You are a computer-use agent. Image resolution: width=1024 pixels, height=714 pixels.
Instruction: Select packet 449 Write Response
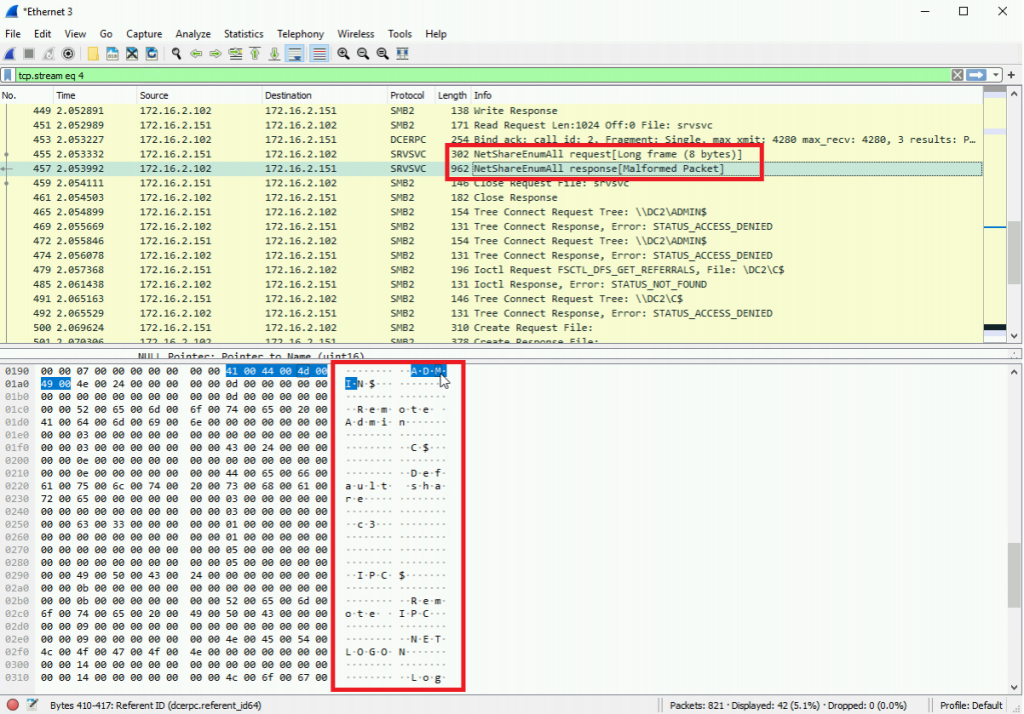point(491,111)
